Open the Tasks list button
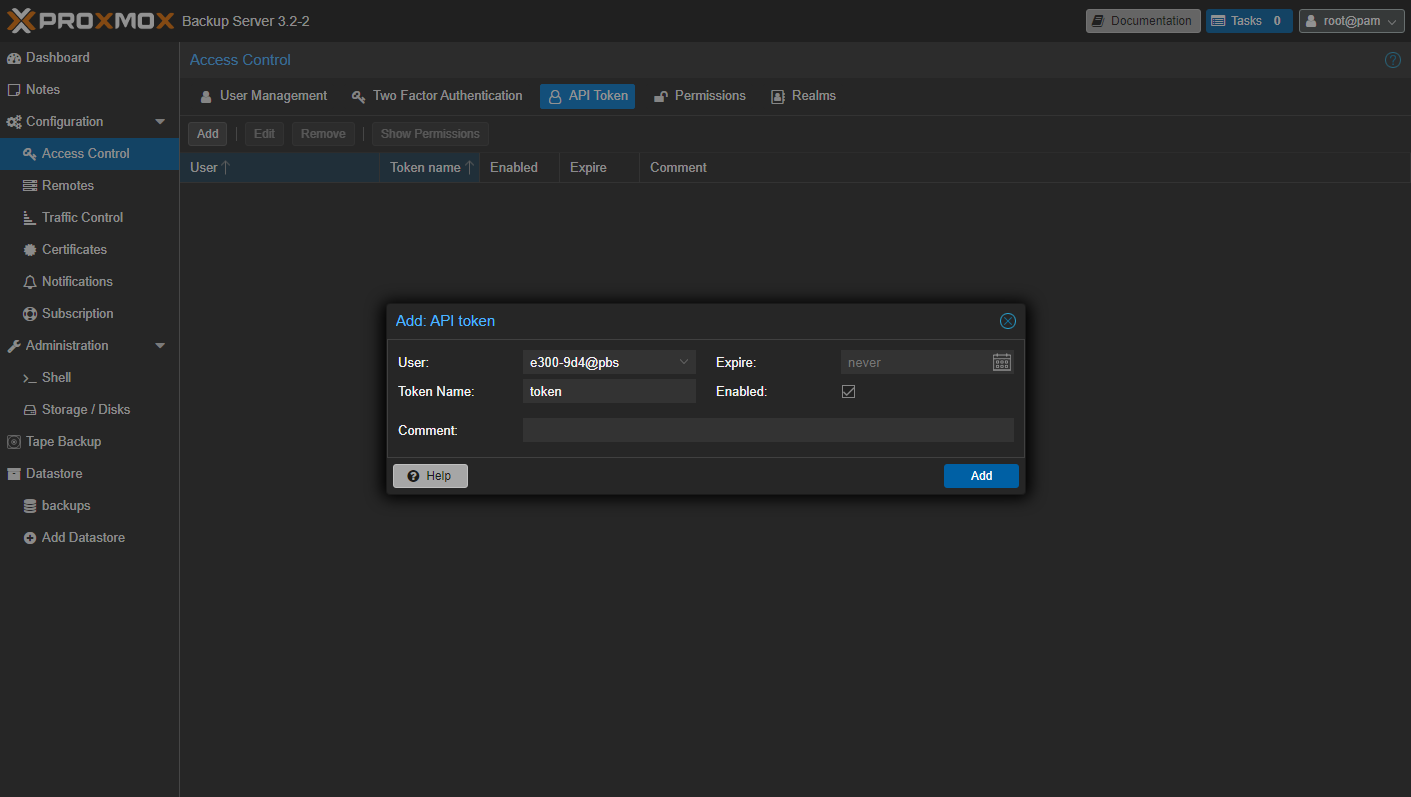Image resolution: width=1411 pixels, height=797 pixels. click(1249, 21)
